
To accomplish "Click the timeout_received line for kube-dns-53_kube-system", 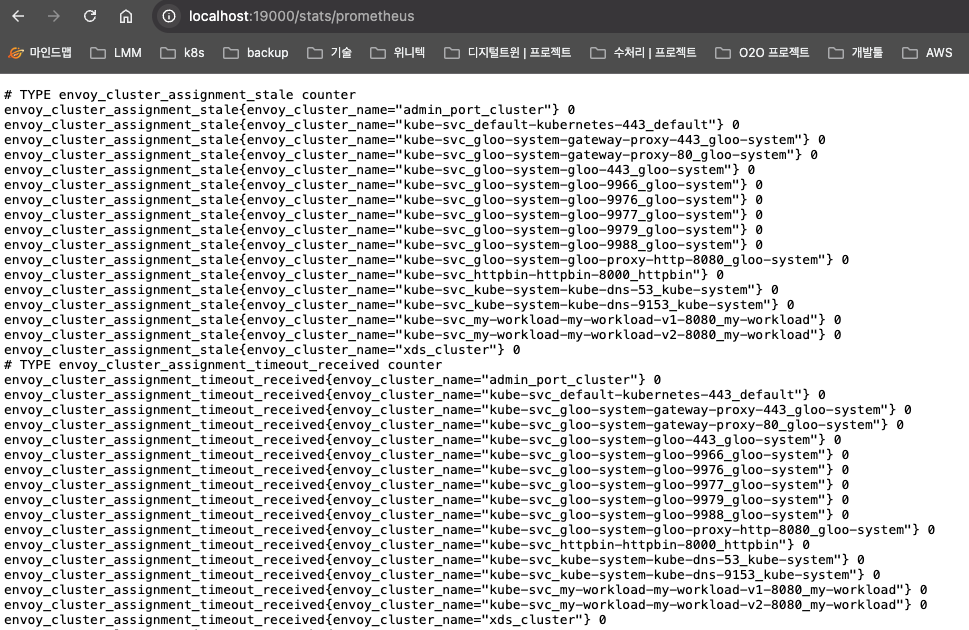I will click(434, 560).
